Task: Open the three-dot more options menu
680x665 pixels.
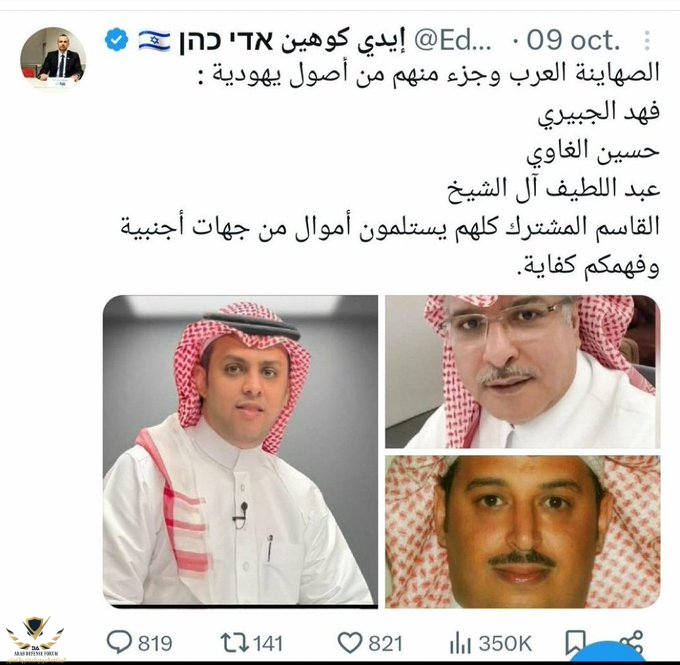Action: (647, 40)
